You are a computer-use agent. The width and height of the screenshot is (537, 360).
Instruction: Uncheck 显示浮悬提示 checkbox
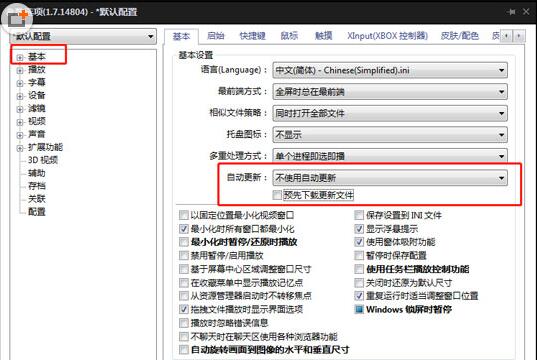359,228
